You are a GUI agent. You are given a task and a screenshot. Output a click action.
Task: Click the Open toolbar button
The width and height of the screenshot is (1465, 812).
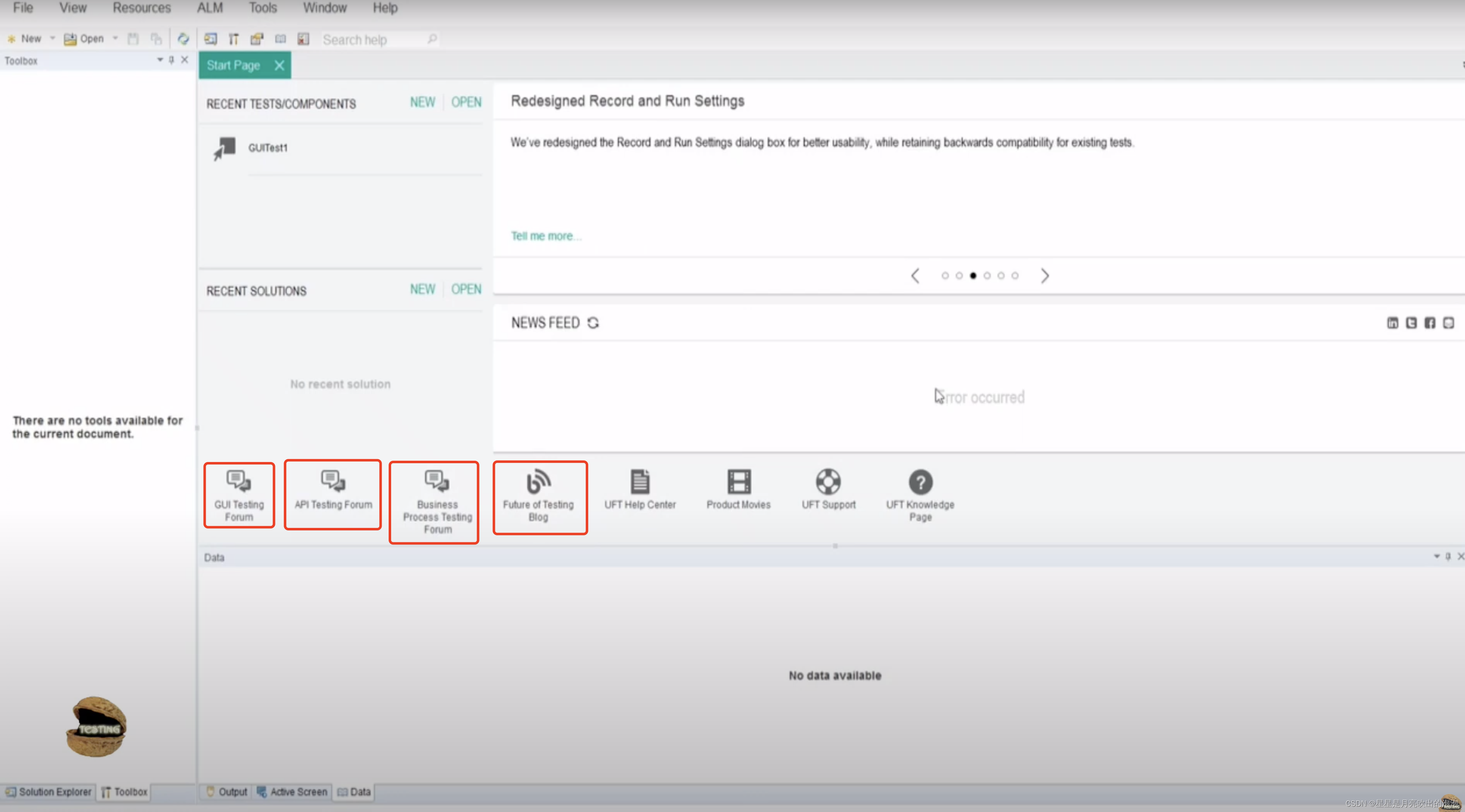[84, 39]
